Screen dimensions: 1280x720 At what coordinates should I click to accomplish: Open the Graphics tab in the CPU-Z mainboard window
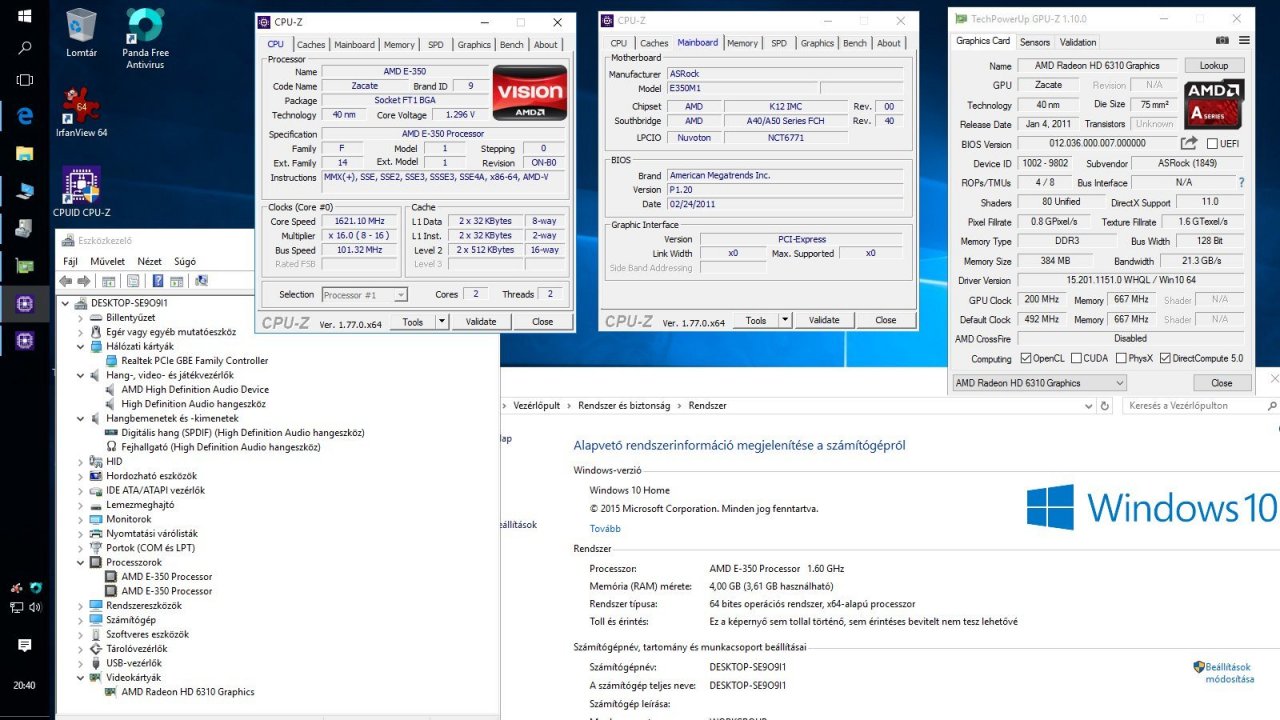(x=817, y=43)
